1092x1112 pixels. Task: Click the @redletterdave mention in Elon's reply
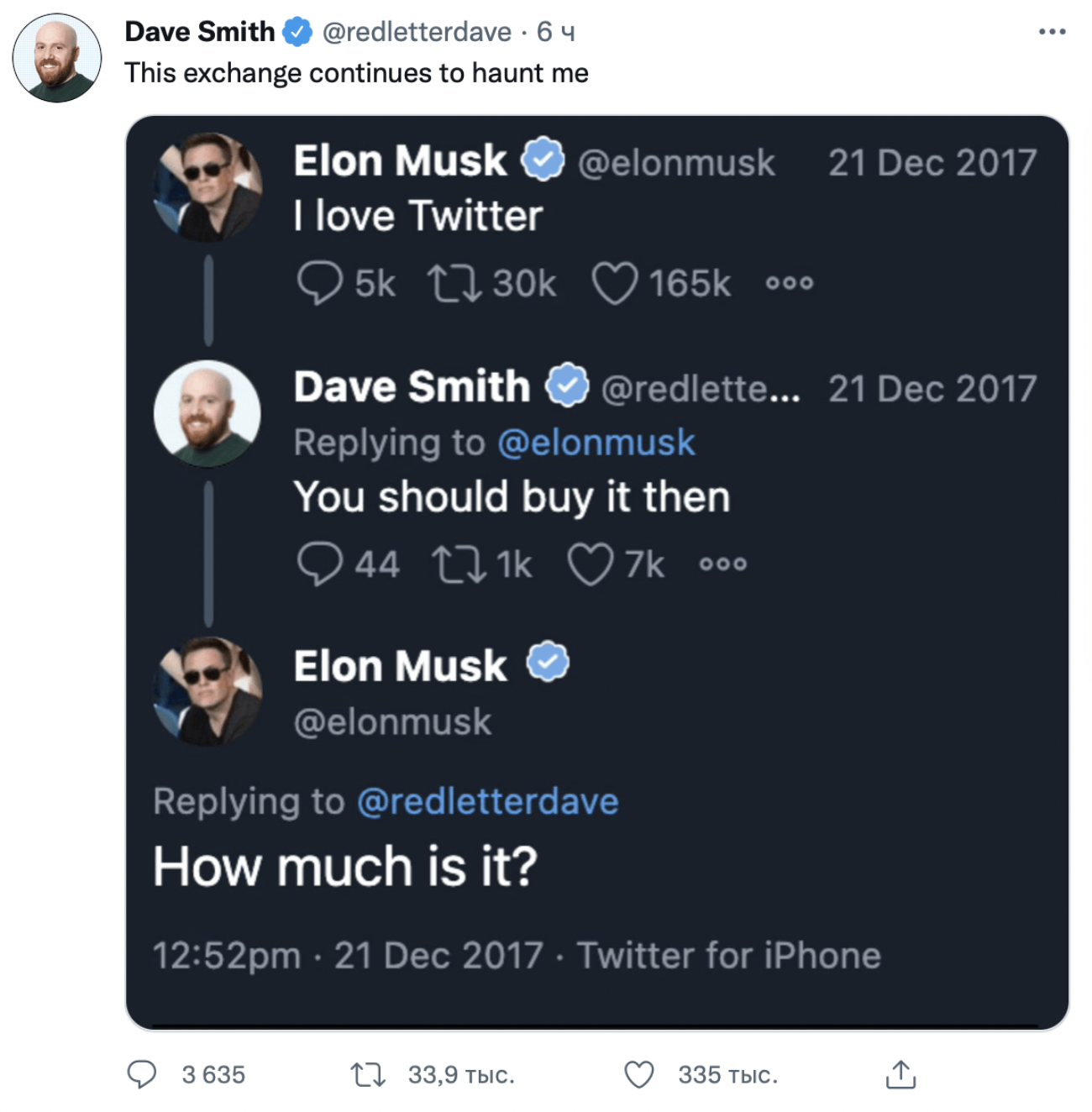[x=488, y=801]
